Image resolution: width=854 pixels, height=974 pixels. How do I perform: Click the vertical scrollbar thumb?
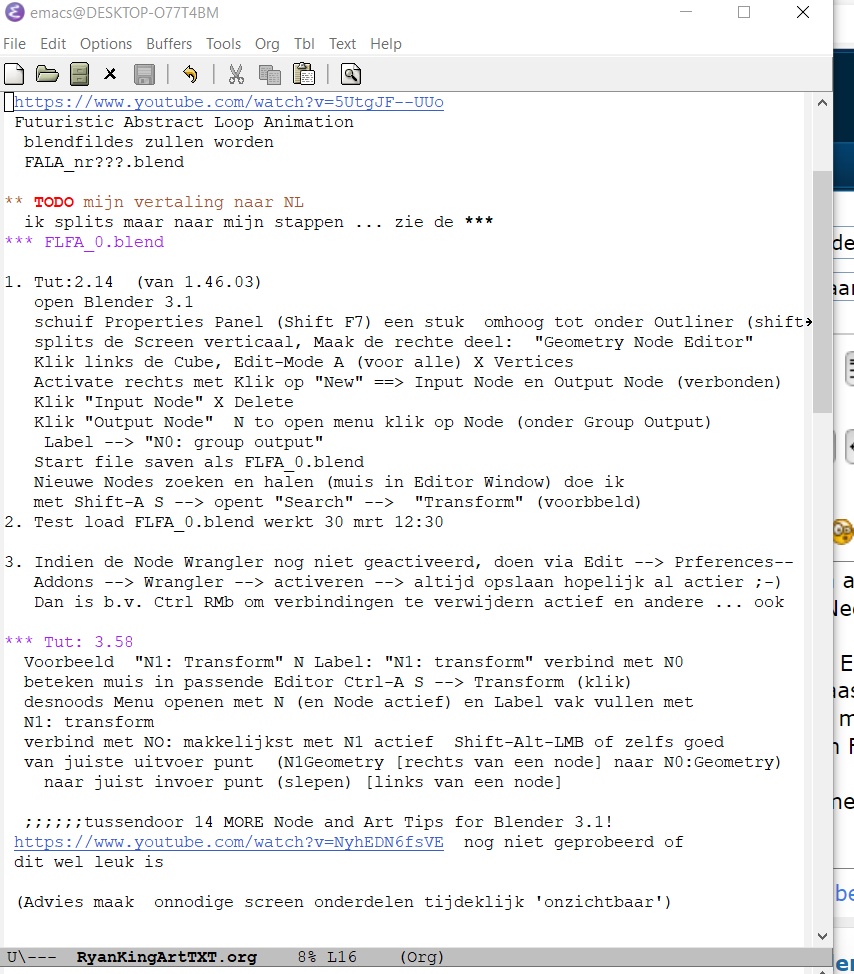point(822,292)
